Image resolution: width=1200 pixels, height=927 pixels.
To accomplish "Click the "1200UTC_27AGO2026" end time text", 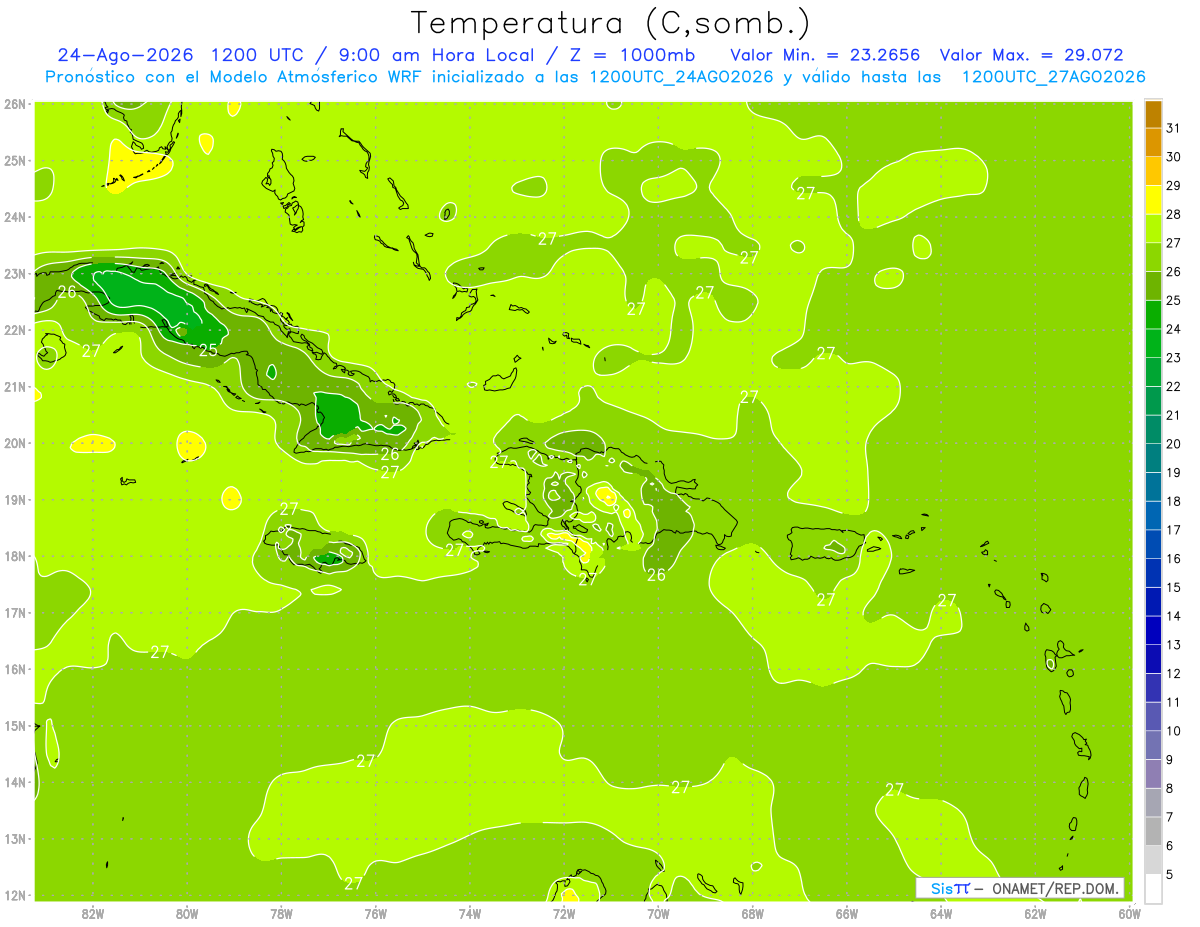I will click(x=1053, y=77).
